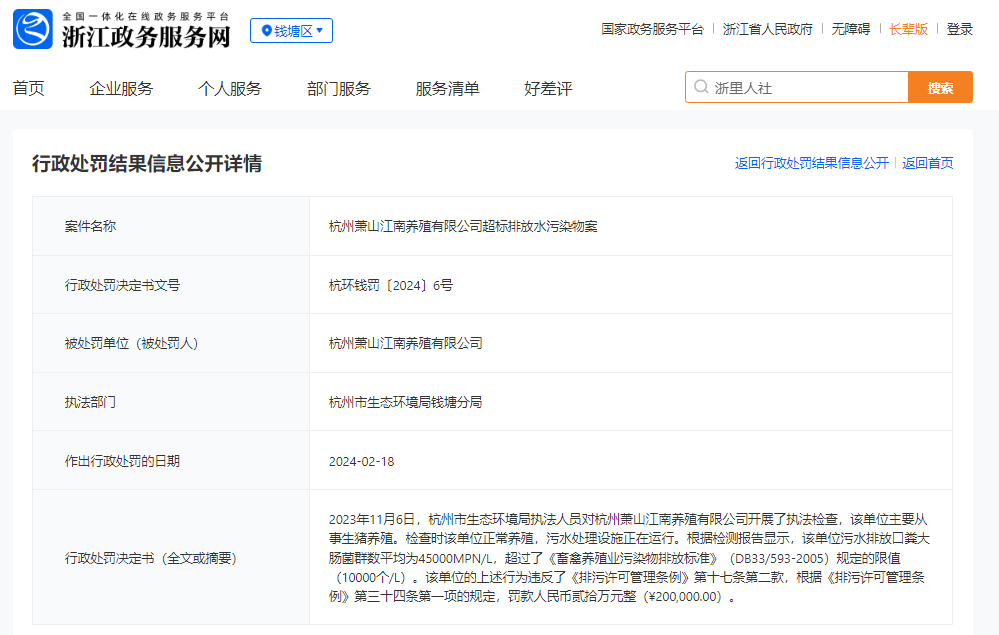999x635 pixels.
Task: Click the 案件名称 label cell
Action: point(171,226)
